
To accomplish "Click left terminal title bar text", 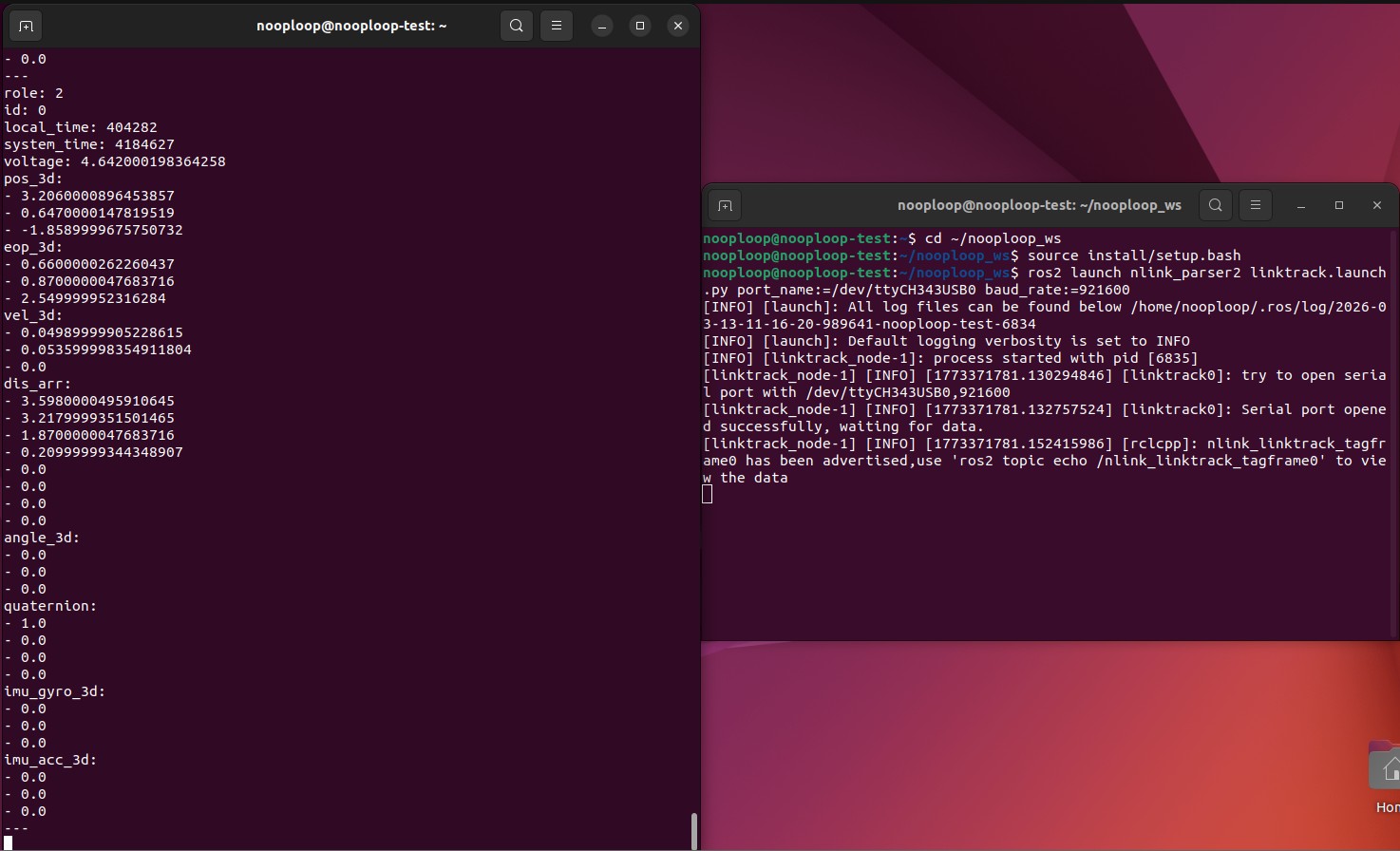I will click(x=351, y=26).
